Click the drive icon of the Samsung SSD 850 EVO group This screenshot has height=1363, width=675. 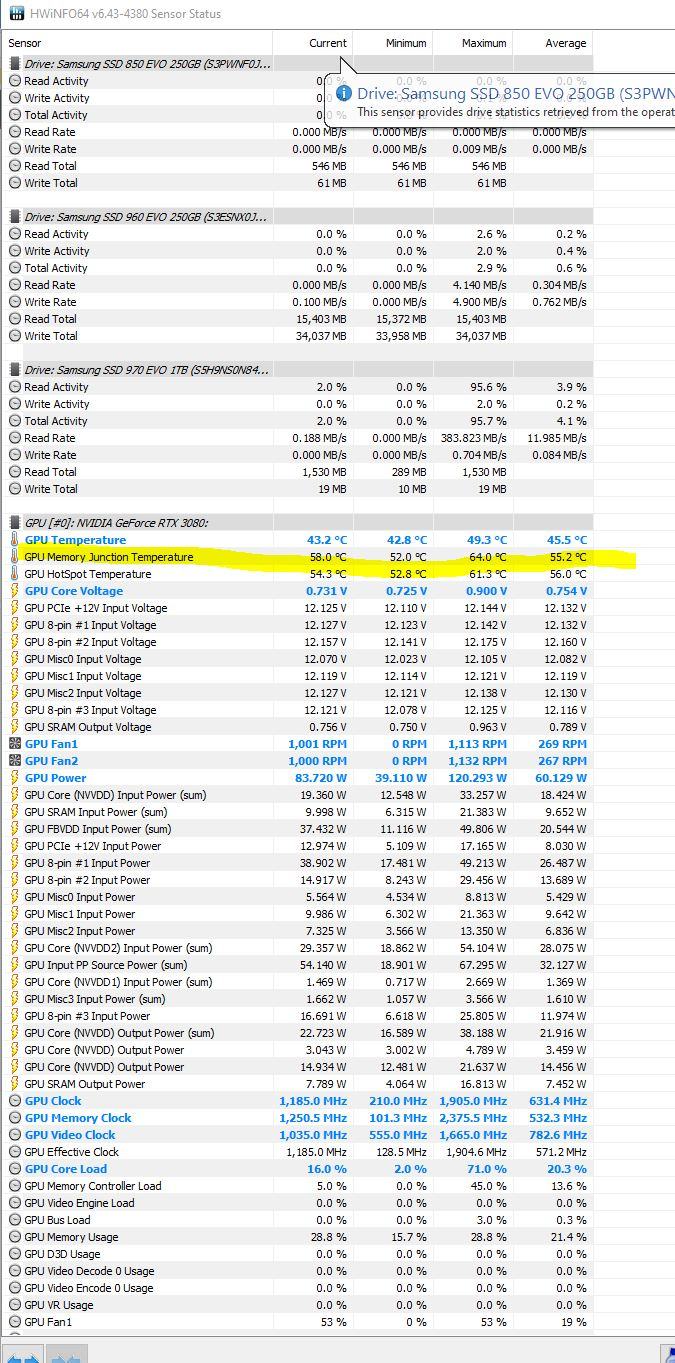15,64
